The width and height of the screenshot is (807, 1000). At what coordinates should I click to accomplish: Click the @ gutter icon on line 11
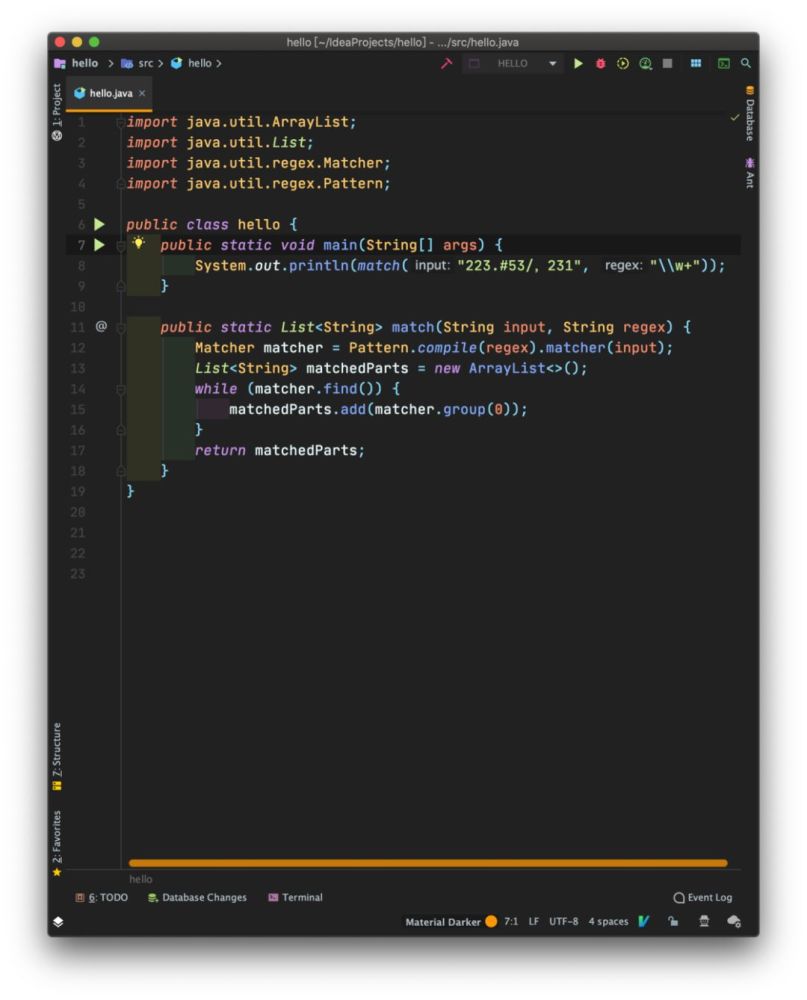pos(101,327)
